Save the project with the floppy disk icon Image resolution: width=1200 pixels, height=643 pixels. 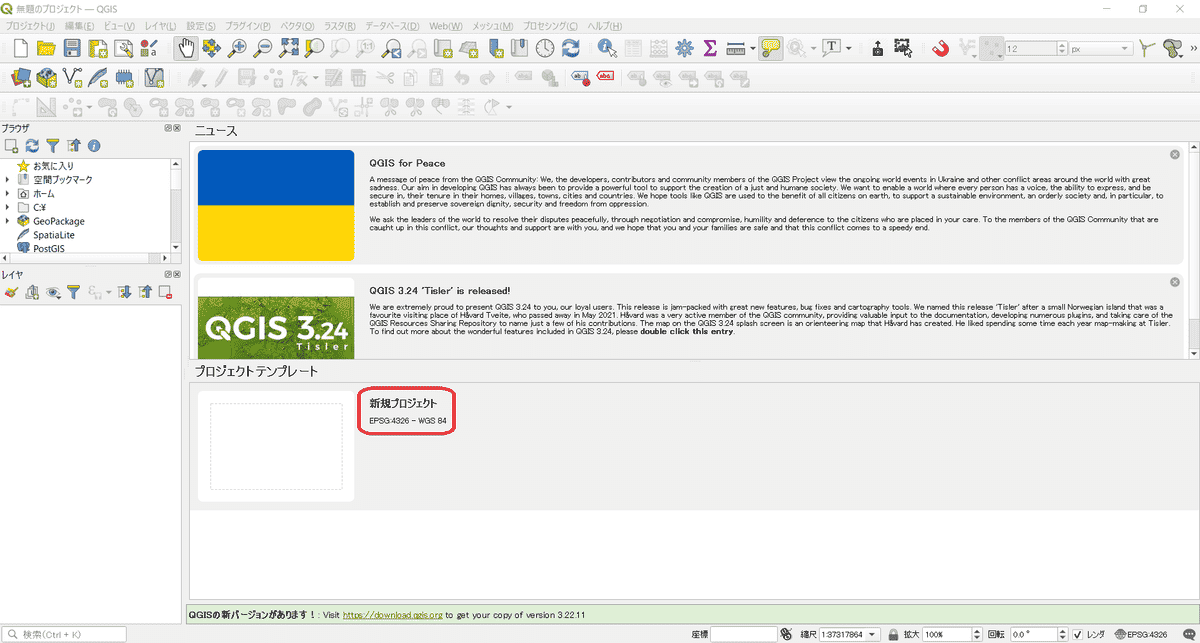[x=72, y=47]
